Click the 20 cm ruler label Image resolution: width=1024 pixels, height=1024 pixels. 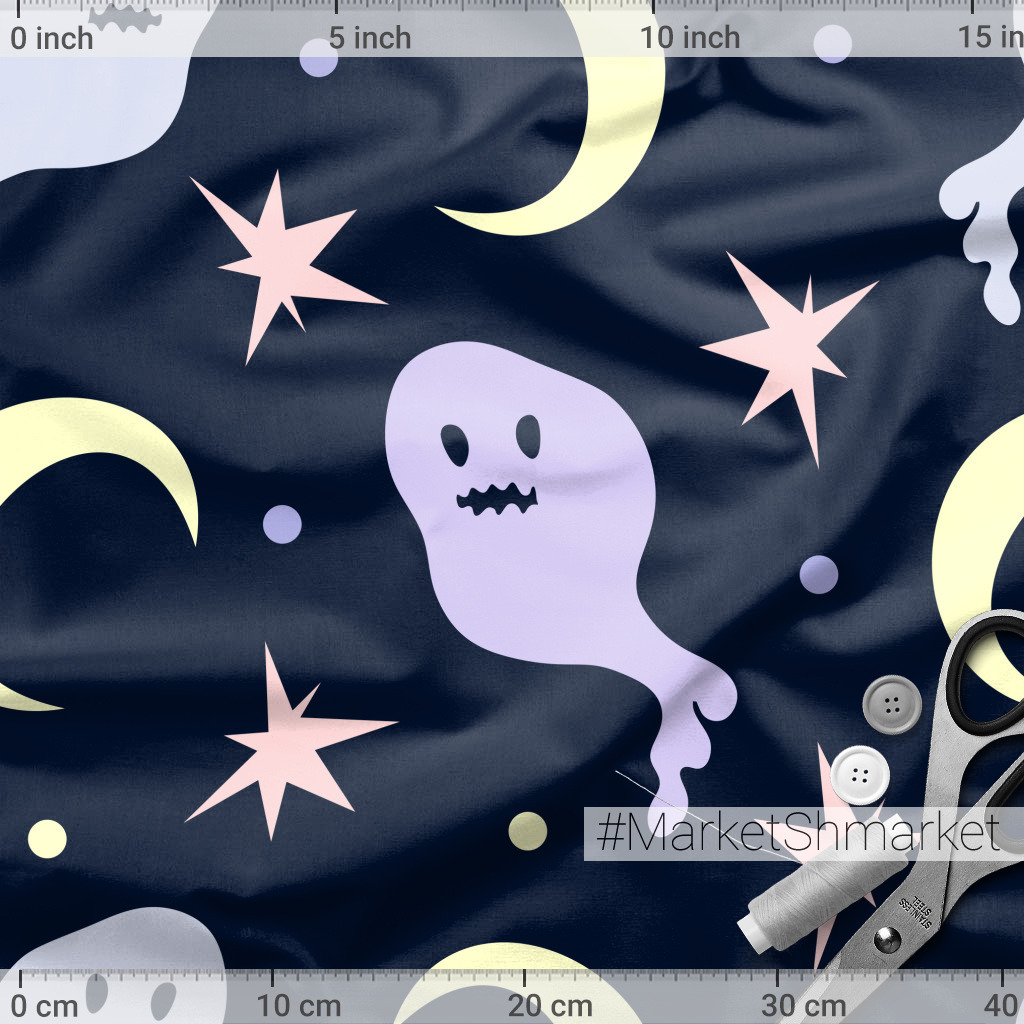click(x=549, y=1005)
